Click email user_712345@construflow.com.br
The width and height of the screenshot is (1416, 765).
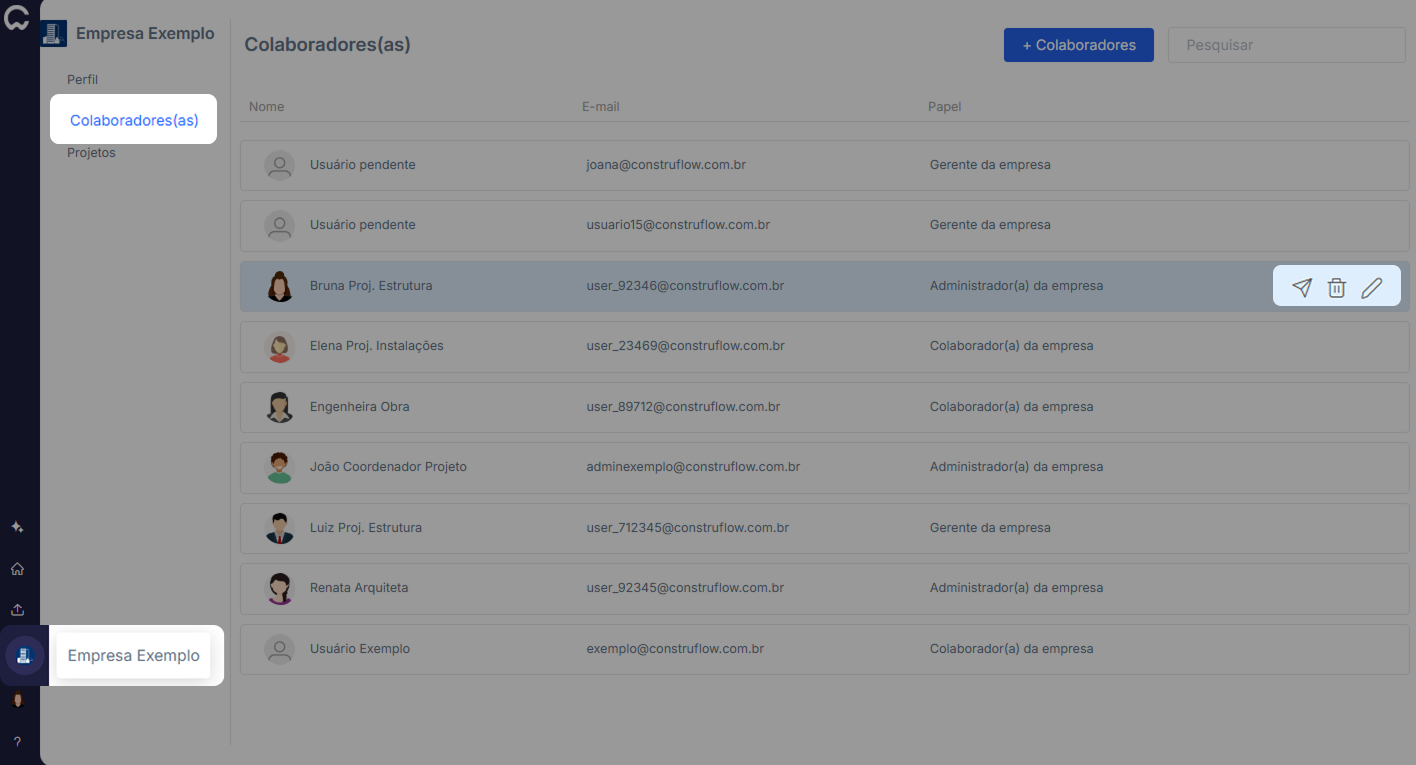point(688,528)
